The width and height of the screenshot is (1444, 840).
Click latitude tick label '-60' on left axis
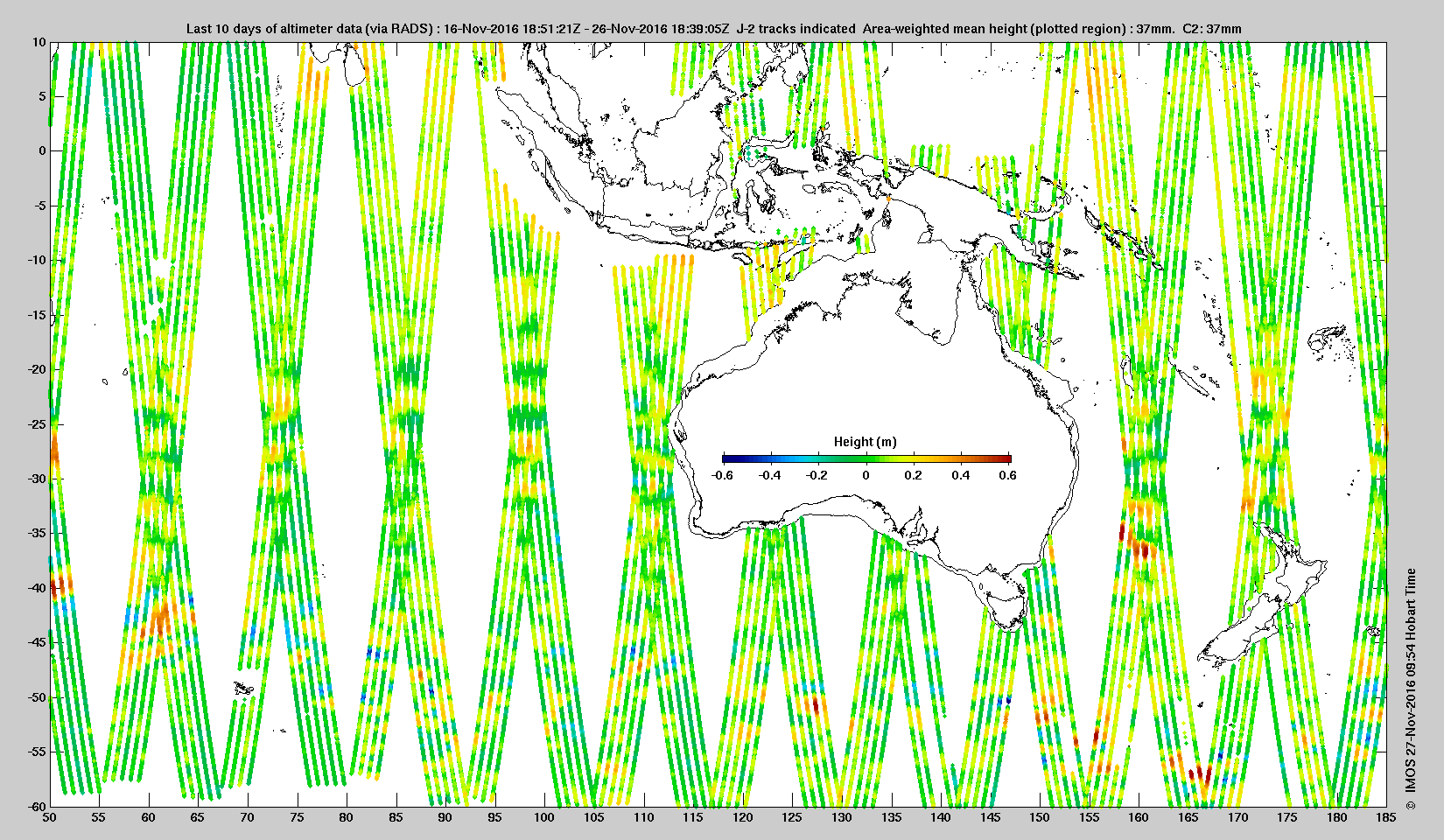pyautogui.click(x=37, y=806)
